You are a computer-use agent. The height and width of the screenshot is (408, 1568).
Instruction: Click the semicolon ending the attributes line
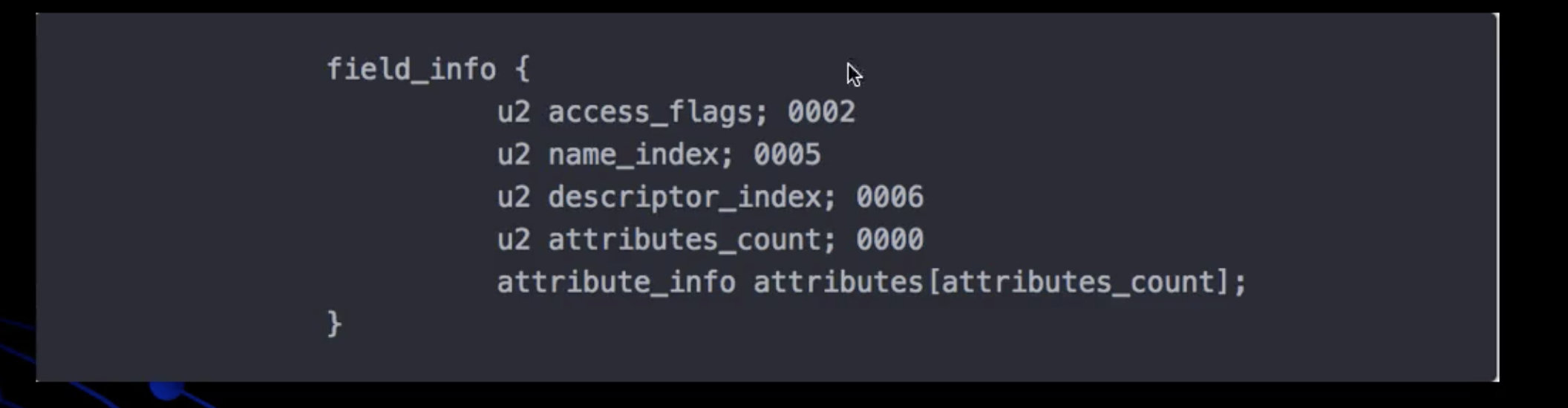1240,283
